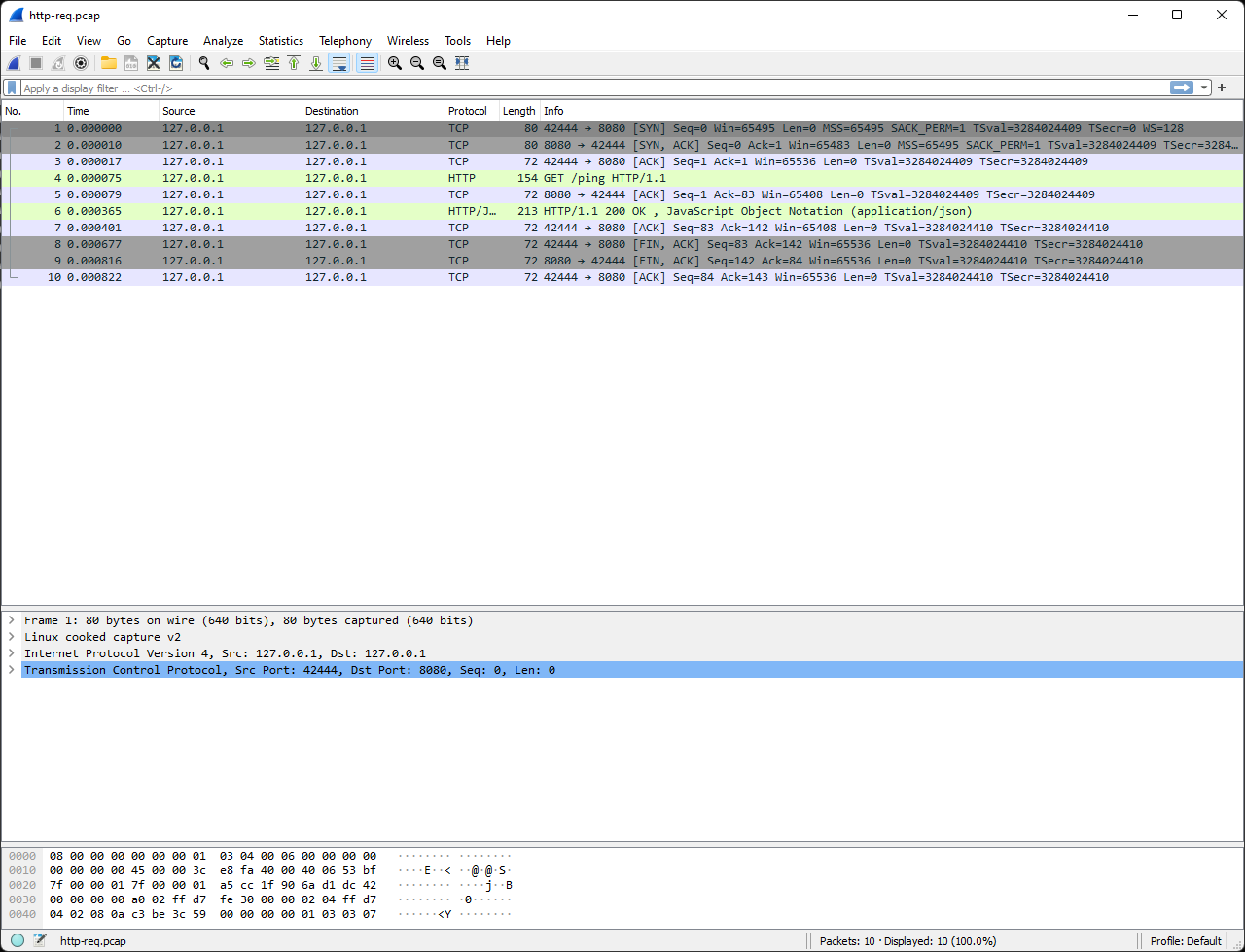Image resolution: width=1245 pixels, height=952 pixels.
Task: Sort the packet list by the No. column
Action: (x=32, y=111)
